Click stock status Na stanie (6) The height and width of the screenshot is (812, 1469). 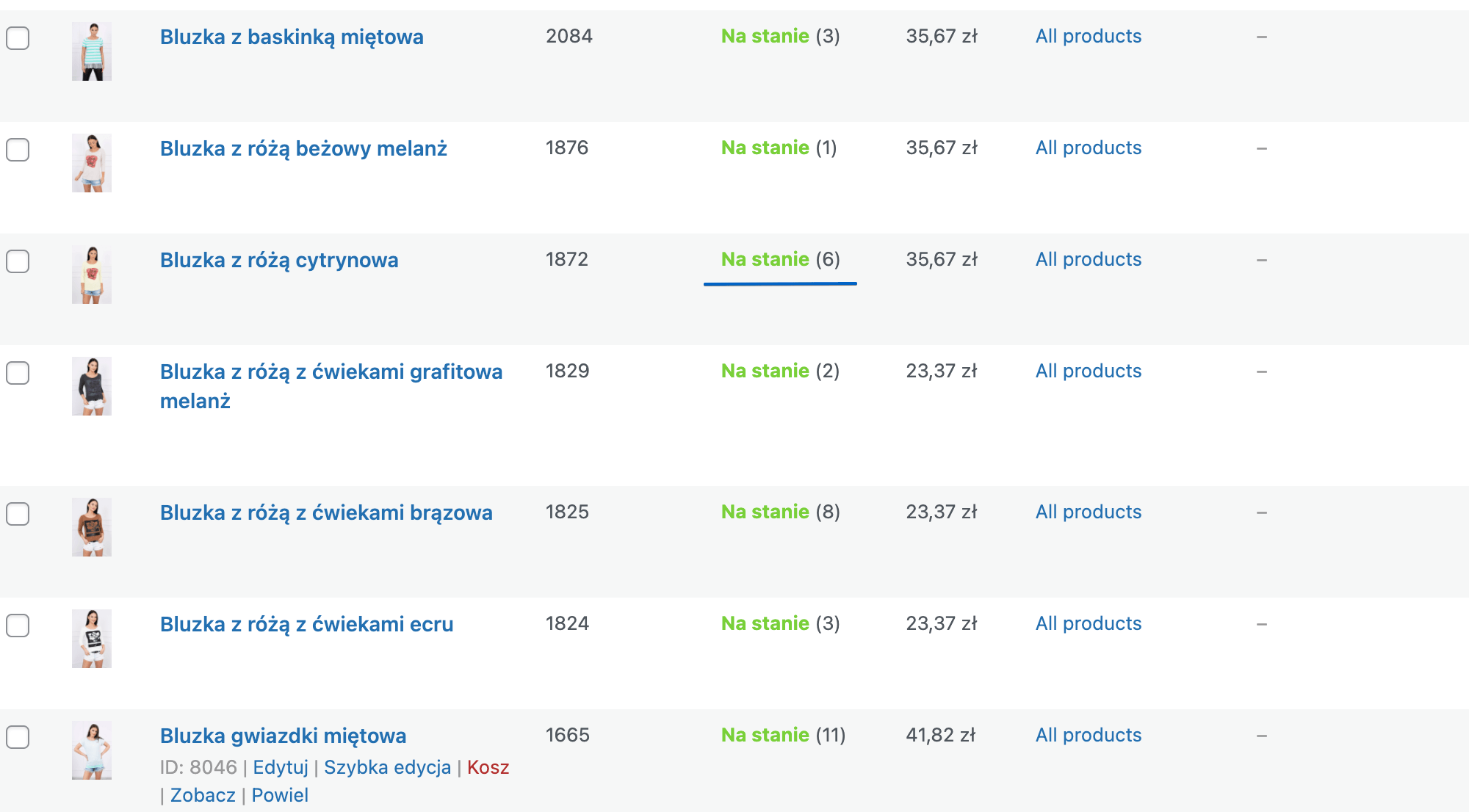pos(781,259)
